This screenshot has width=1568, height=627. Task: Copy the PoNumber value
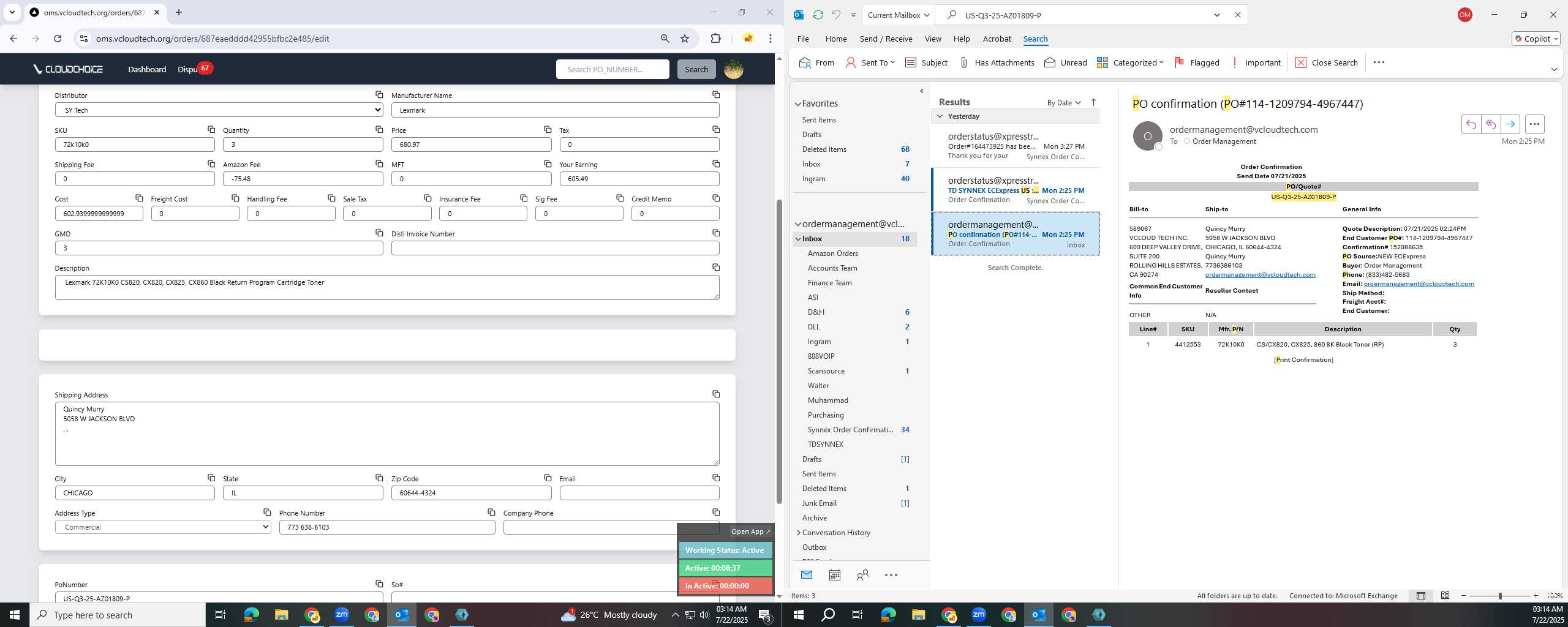pos(379,584)
